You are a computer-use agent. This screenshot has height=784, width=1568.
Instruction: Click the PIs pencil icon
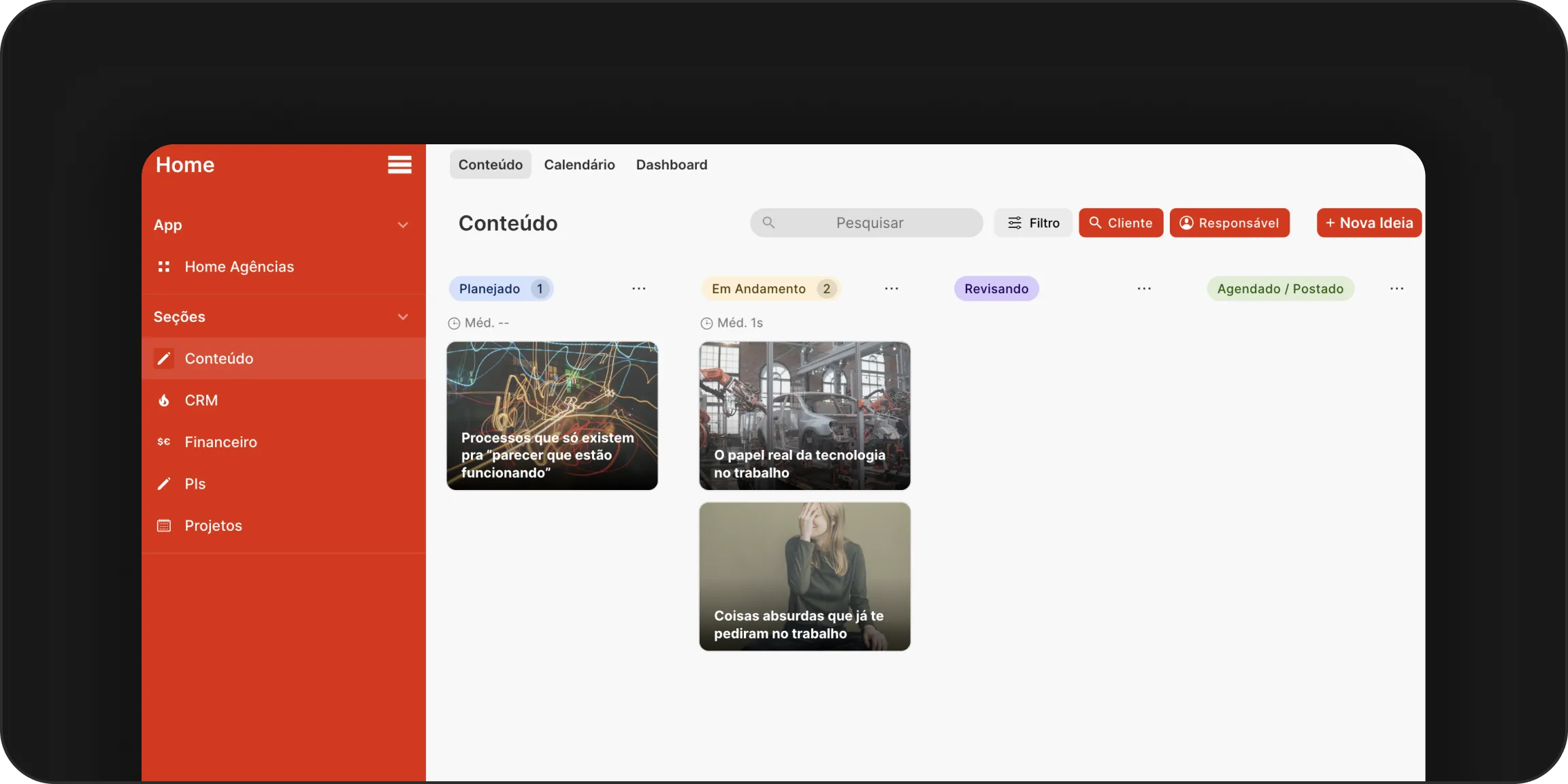click(x=163, y=484)
